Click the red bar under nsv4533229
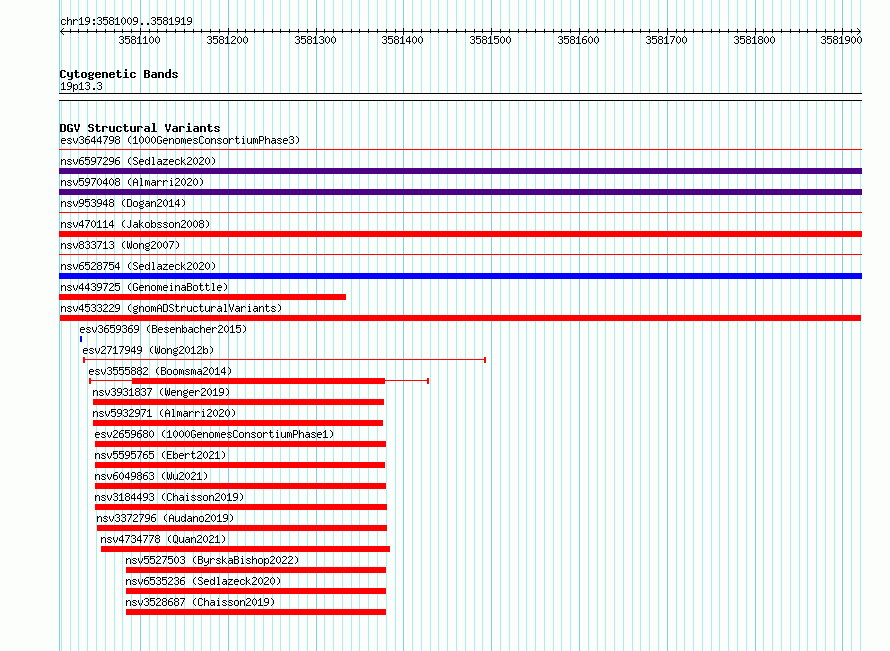890x651 pixels. click(460, 318)
